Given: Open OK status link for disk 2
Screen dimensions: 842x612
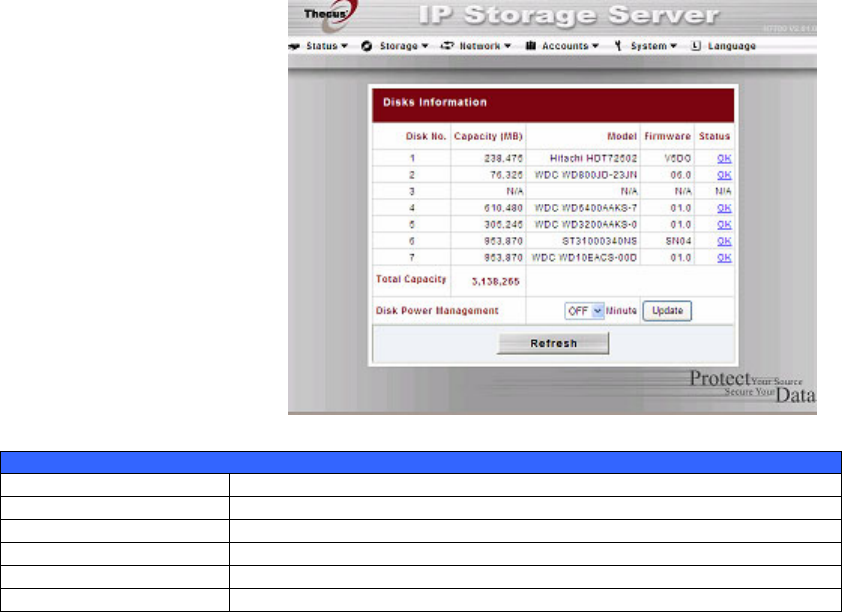Looking at the screenshot, I should click(x=724, y=175).
